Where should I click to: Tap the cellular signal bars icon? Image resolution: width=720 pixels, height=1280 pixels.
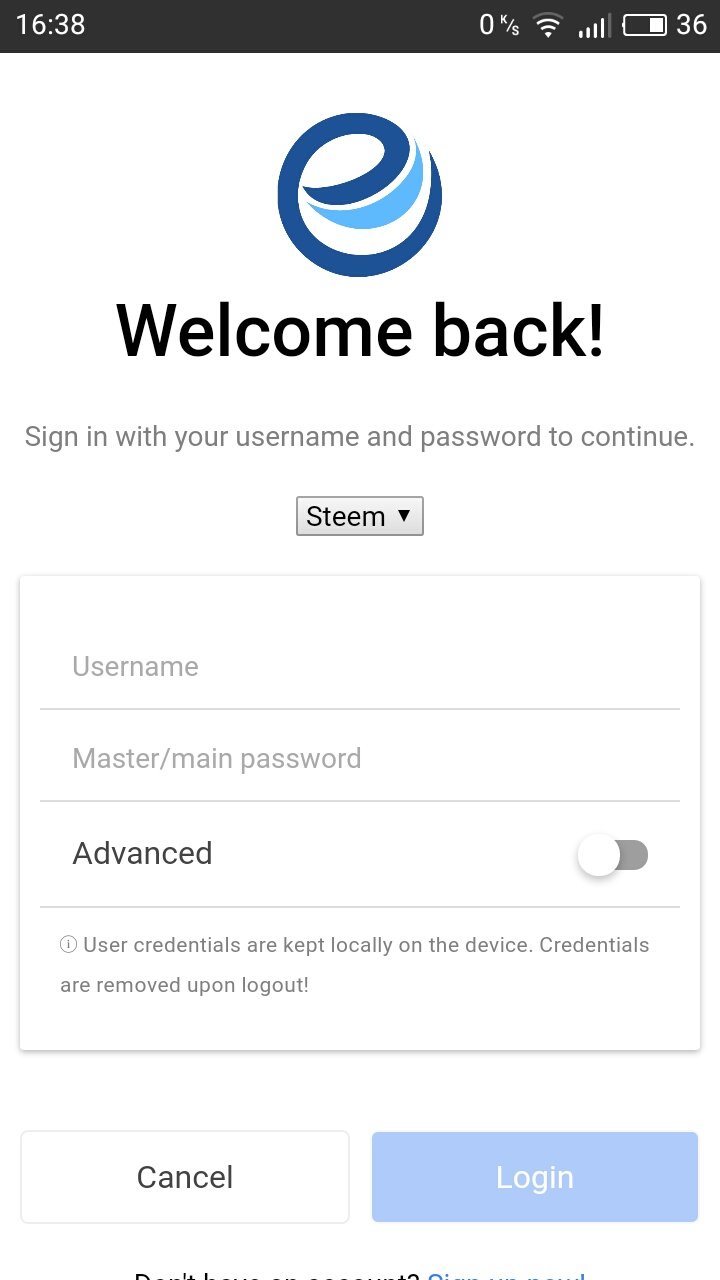coord(592,27)
